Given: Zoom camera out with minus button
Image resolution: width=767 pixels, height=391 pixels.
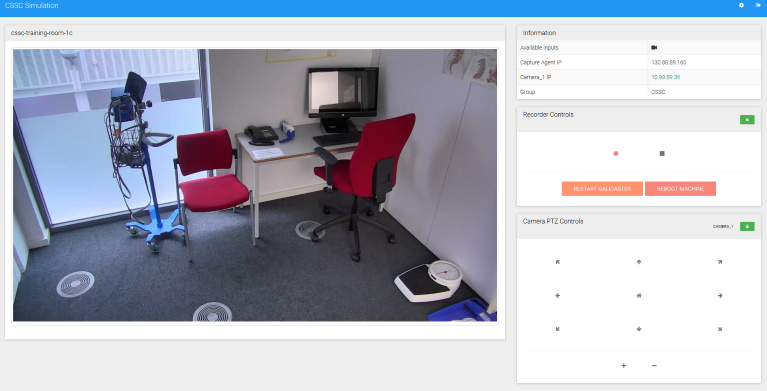Looking at the screenshot, I should point(654,366).
